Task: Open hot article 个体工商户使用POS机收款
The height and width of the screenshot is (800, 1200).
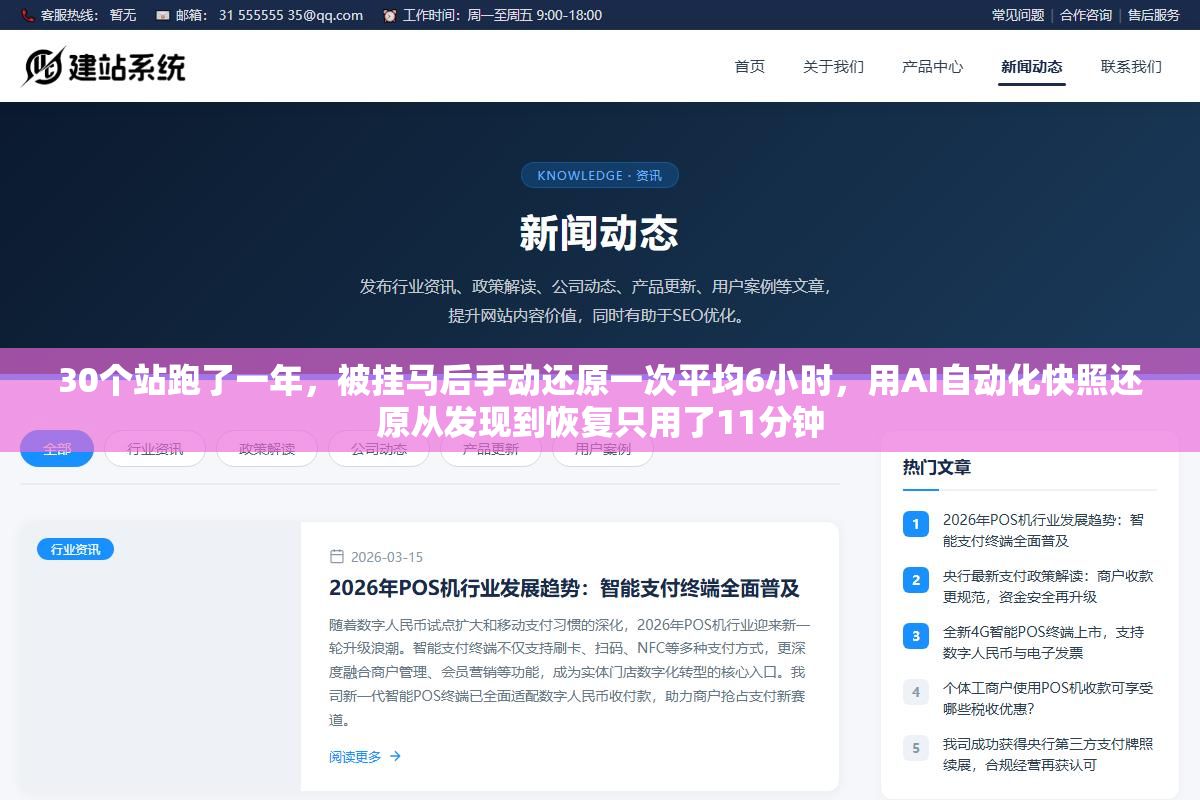Action: 1048,698
